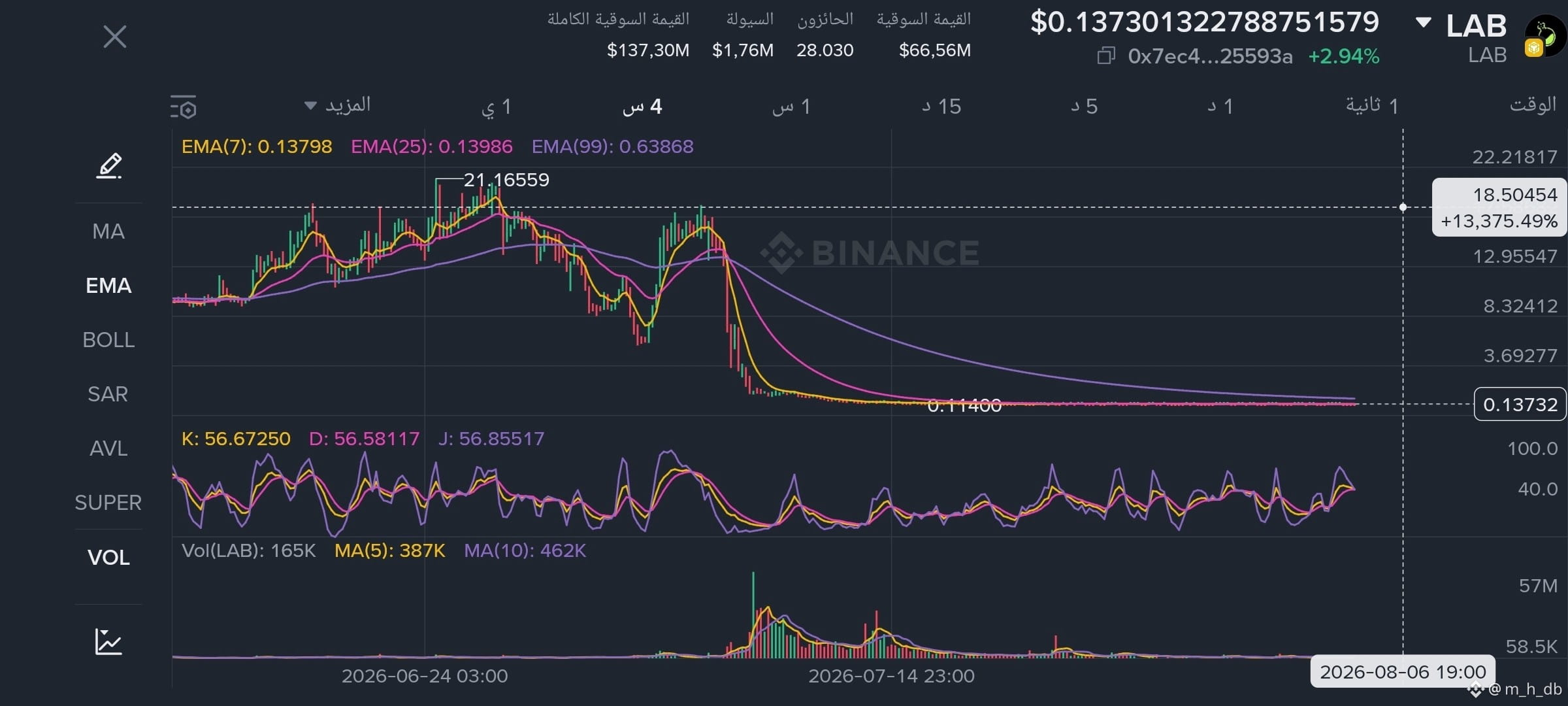Select the 15 د timeframe

pyautogui.click(x=941, y=107)
